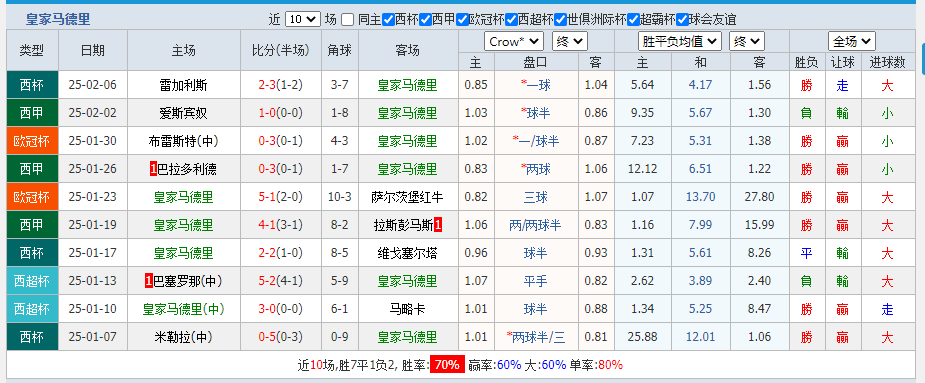Open 萨尔茨堡红牛 away team link
The height and width of the screenshot is (383, 925).
click(x=408, y=197)
